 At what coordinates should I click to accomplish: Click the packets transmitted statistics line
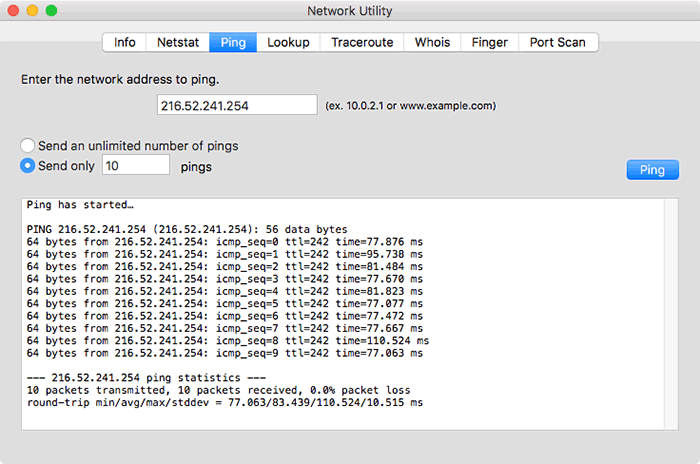[x=218, y=390]
